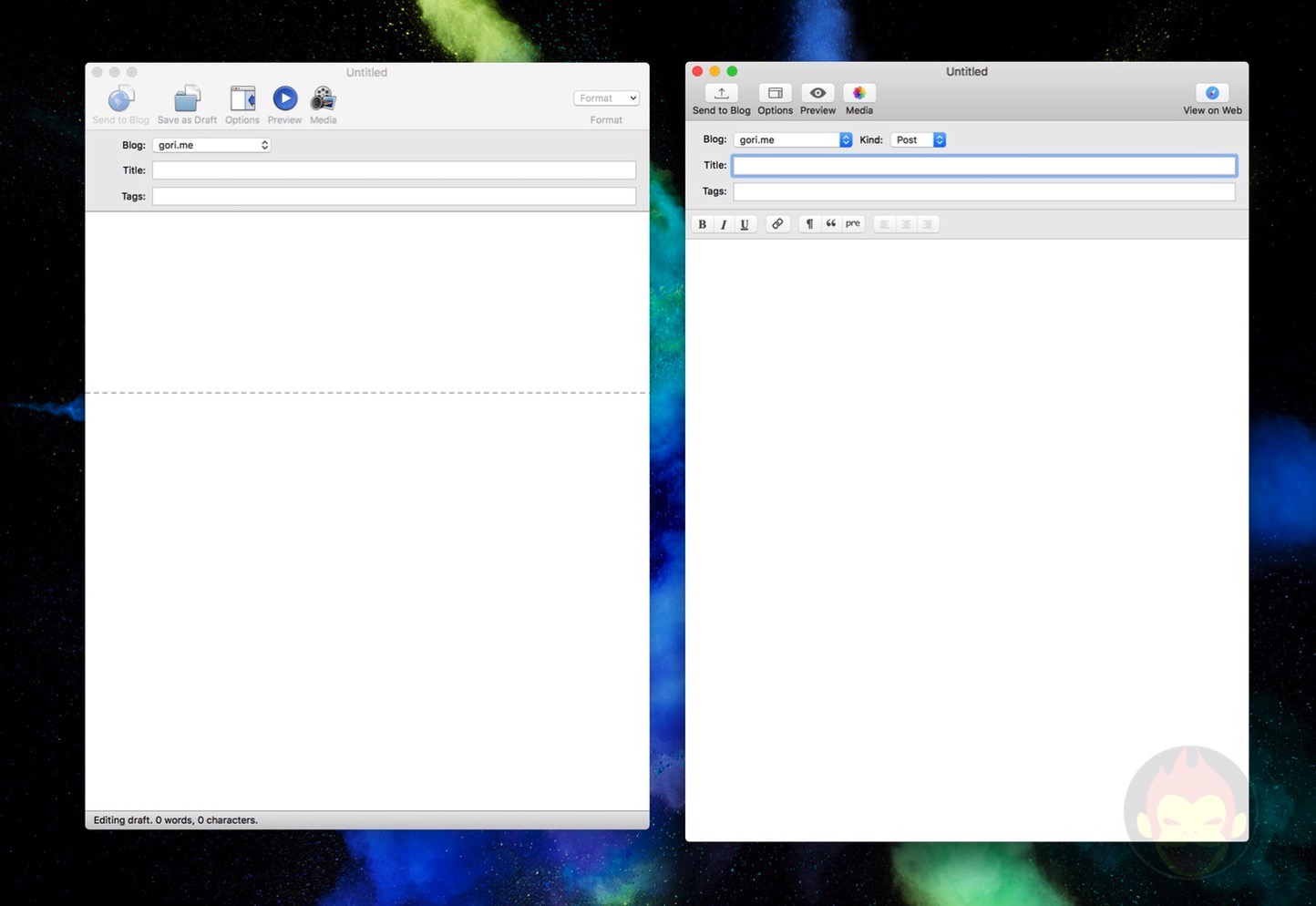Toggle underline formatting
This screenshot has width=1316, height=906.
click(745, 224)
